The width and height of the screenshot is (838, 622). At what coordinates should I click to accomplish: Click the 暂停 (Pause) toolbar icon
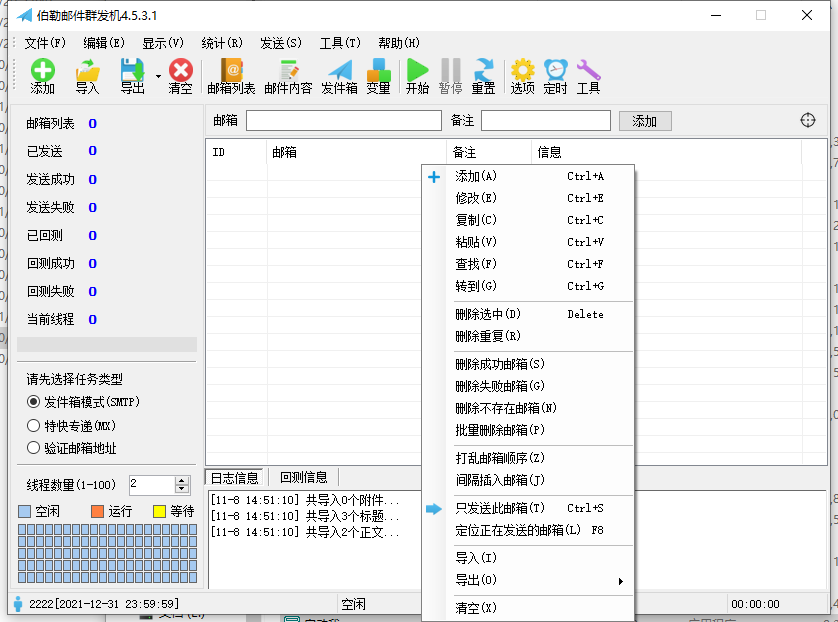(451, 76)
